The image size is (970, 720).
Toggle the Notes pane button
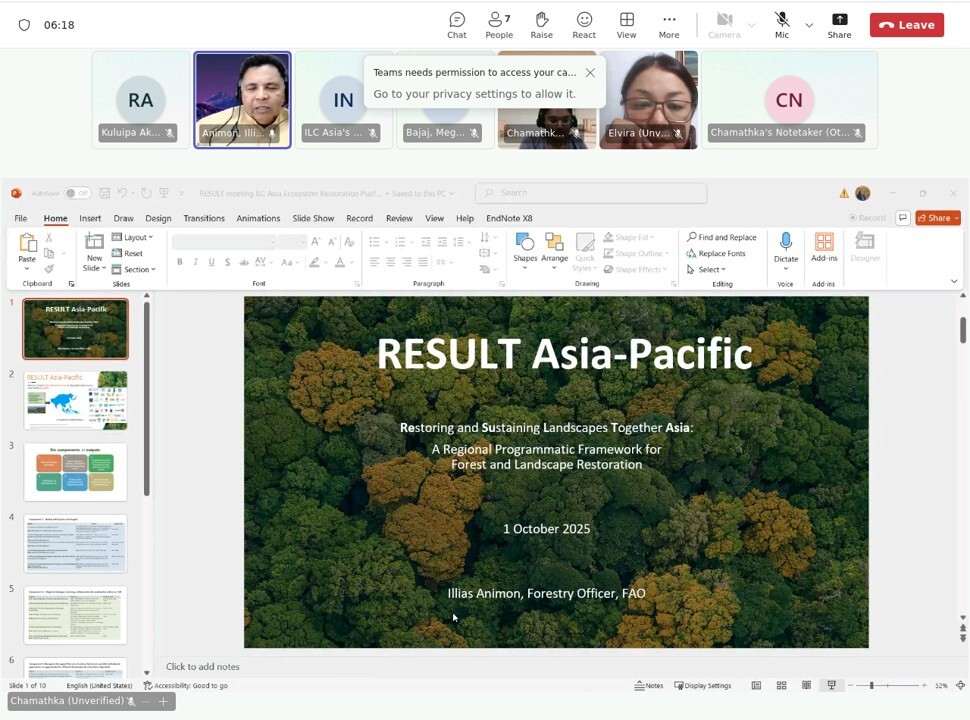(x=648, y=685)
